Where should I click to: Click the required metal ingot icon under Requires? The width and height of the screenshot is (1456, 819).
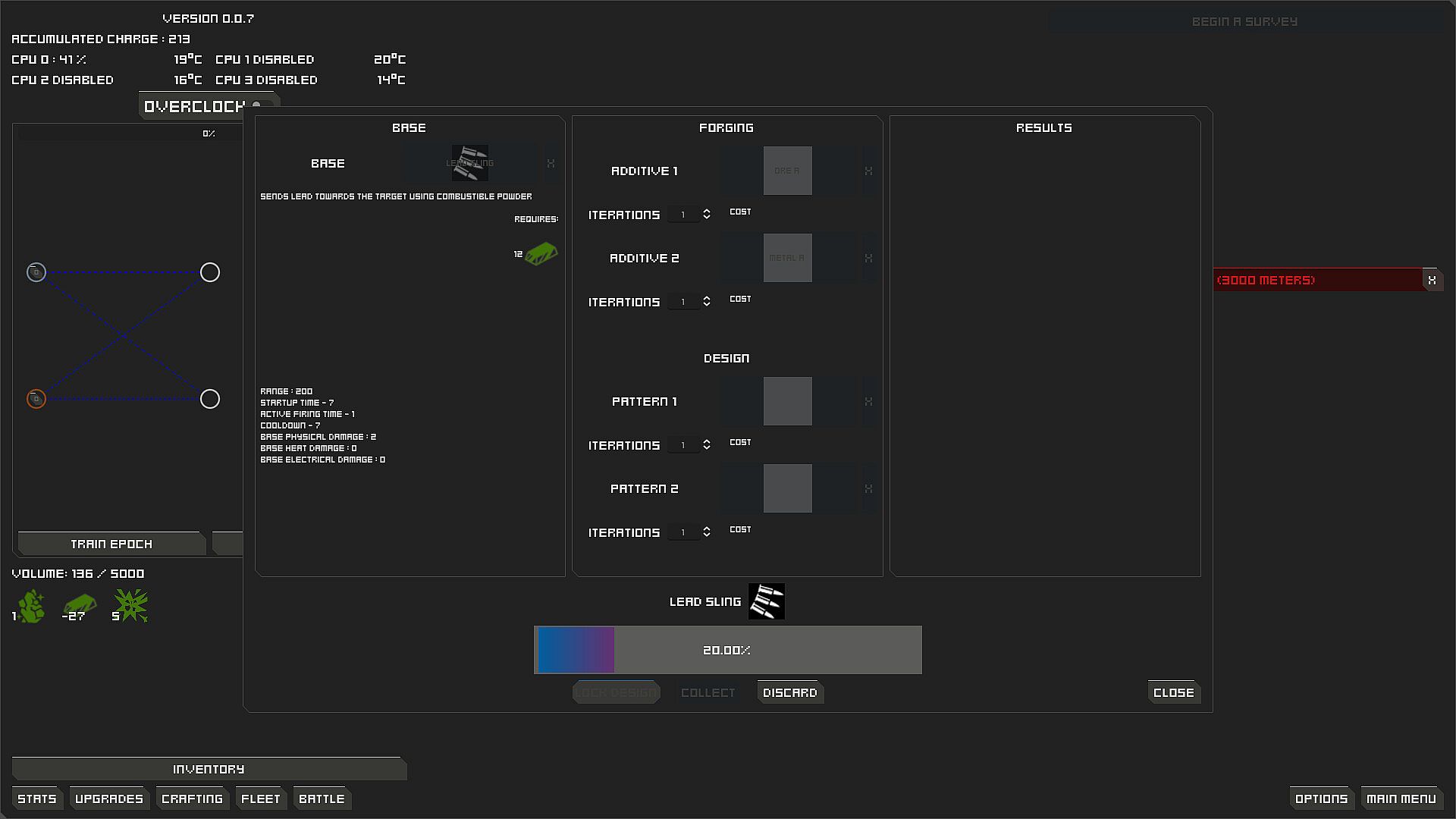pos(541,253)
